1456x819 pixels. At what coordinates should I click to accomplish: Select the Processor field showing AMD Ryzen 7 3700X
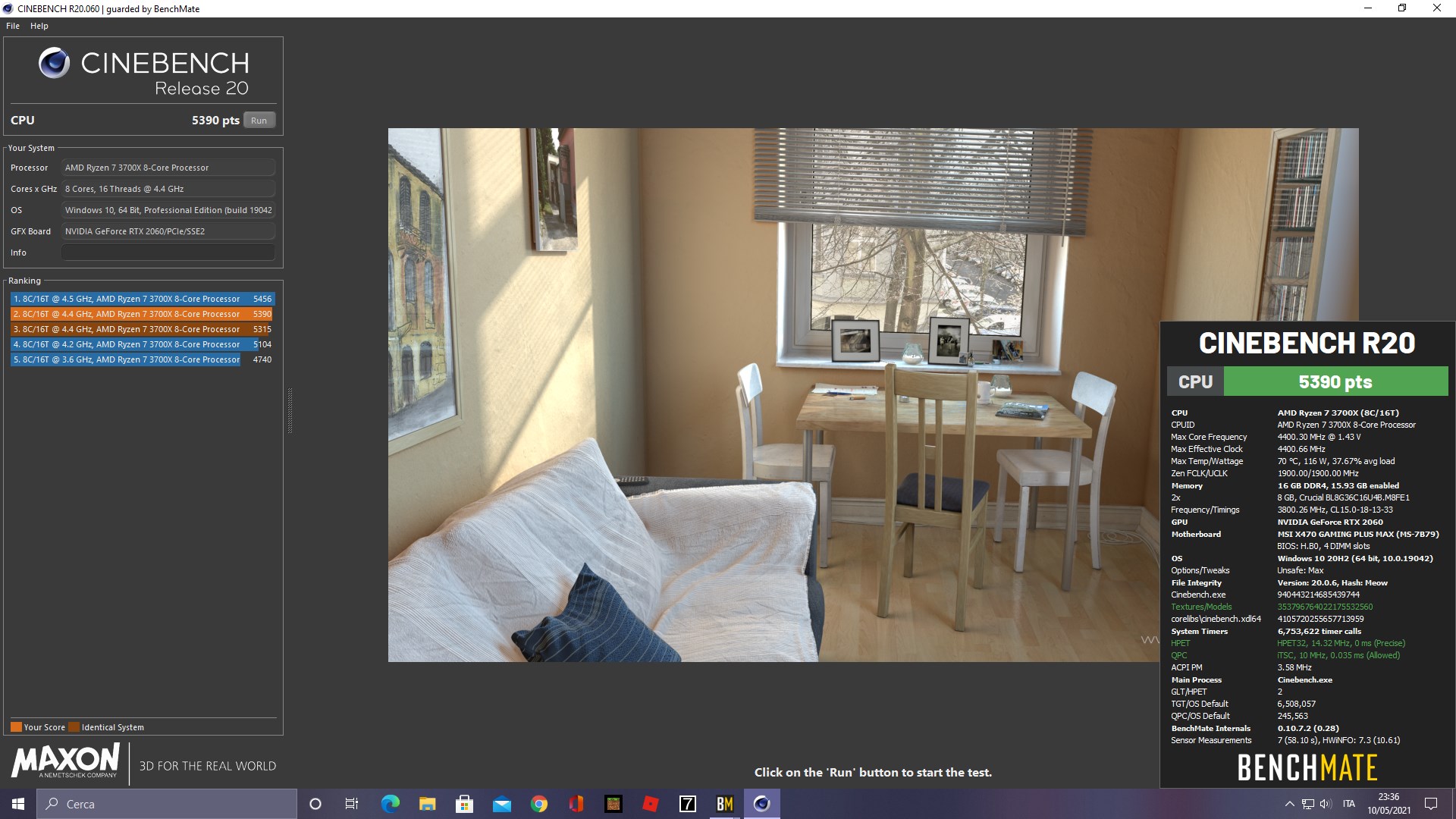tap(168, 168)
